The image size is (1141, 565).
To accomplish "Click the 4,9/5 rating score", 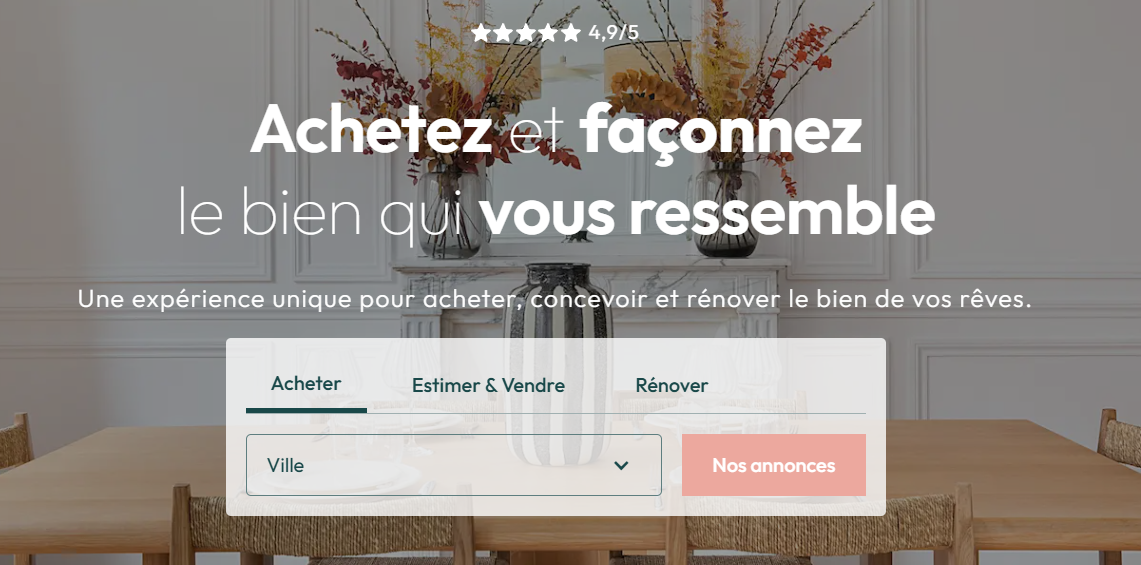I will [613, 33].
